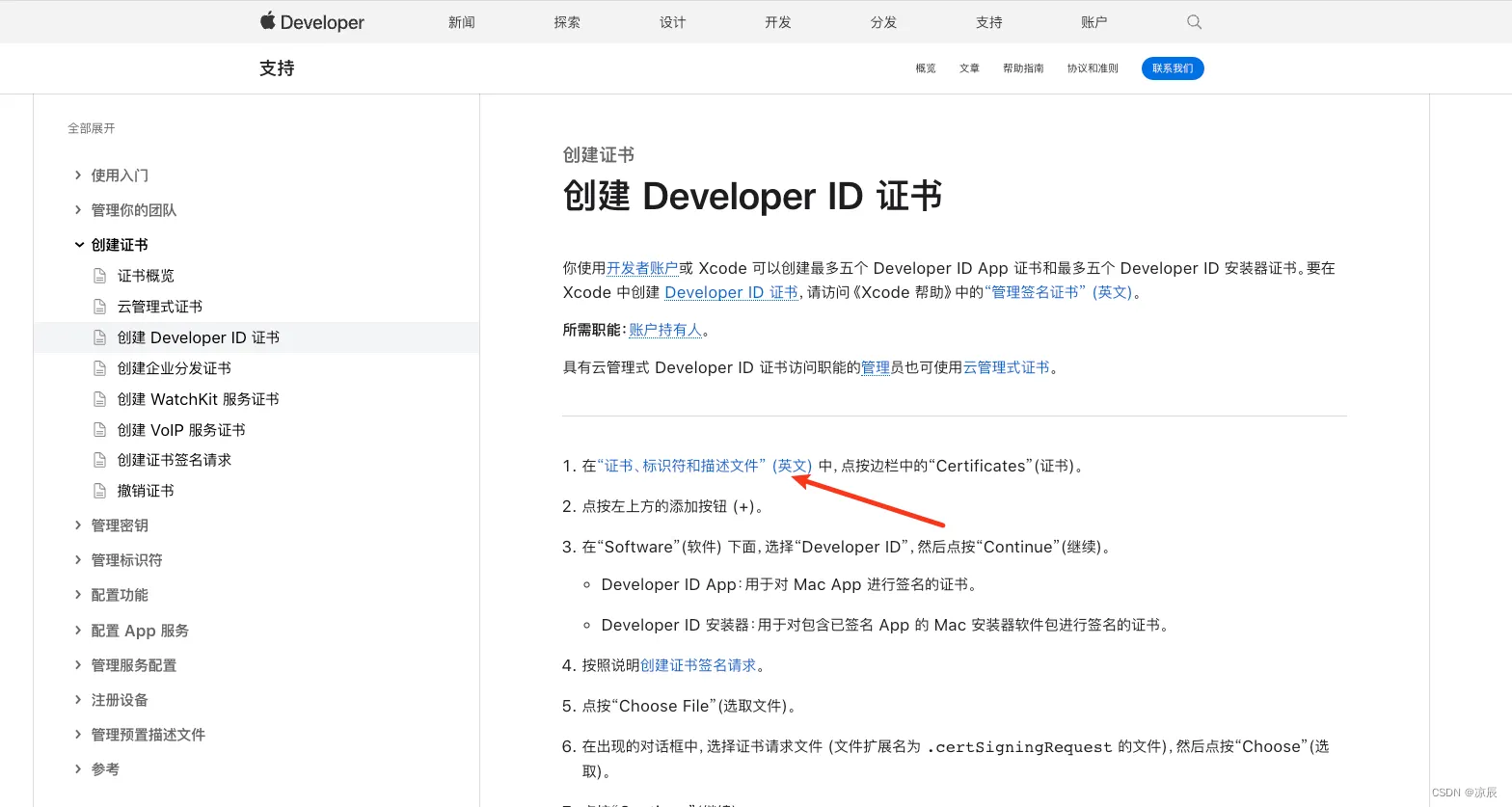The image size is (1512, 807).
Task: Click document icon beside 创建 Developer ID 证书
Action: [99, 337]
